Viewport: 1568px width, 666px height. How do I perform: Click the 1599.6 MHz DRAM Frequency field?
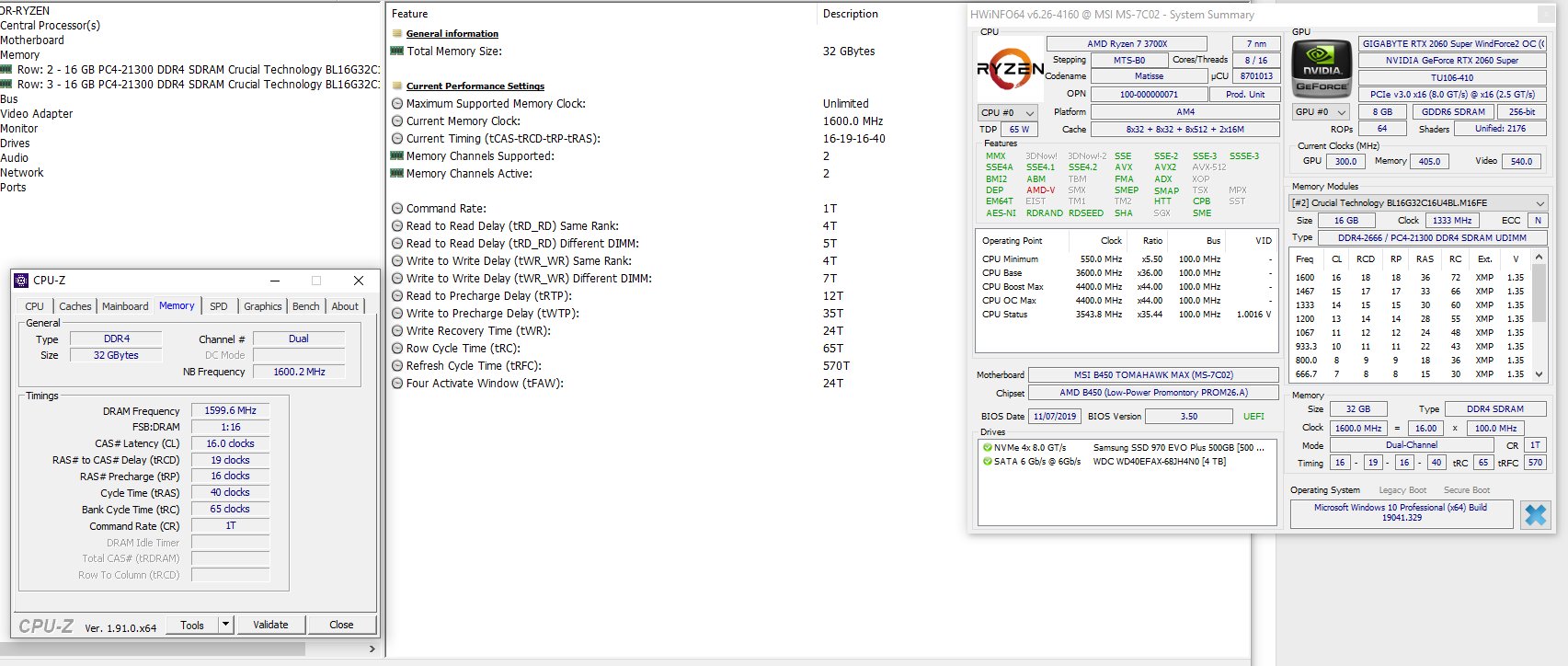(230, 411)
